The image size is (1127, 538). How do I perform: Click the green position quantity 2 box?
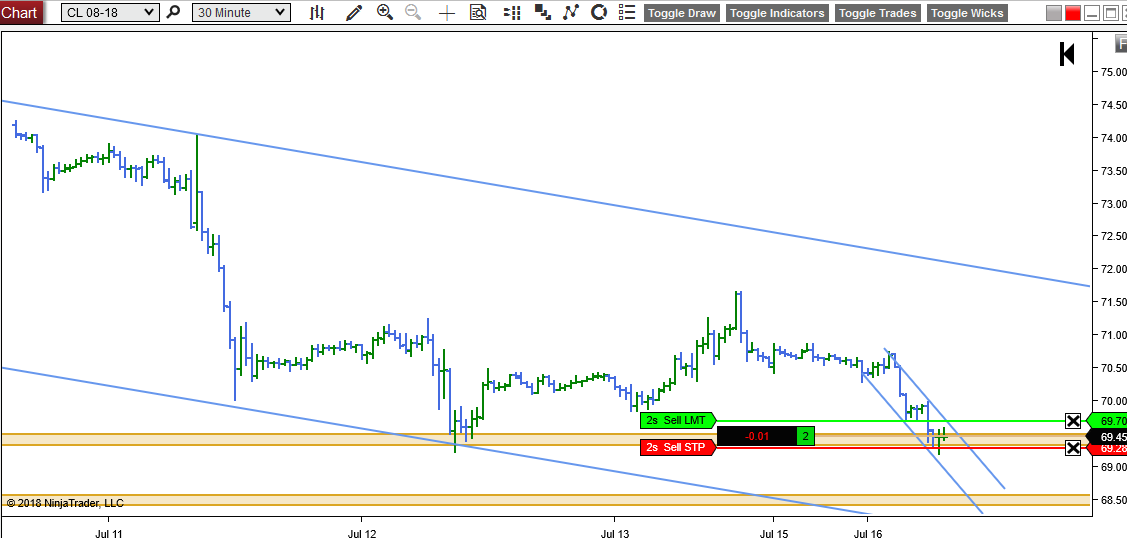[806, 435]
